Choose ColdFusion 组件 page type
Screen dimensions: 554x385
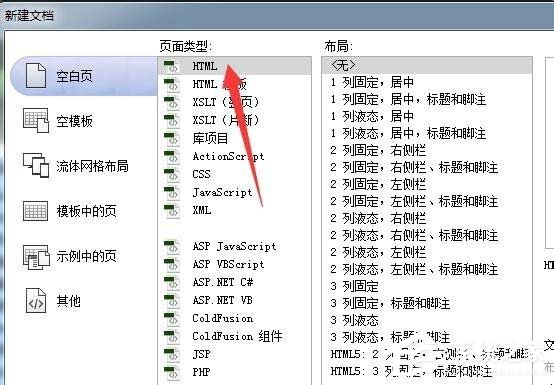[x=237, y=336]
